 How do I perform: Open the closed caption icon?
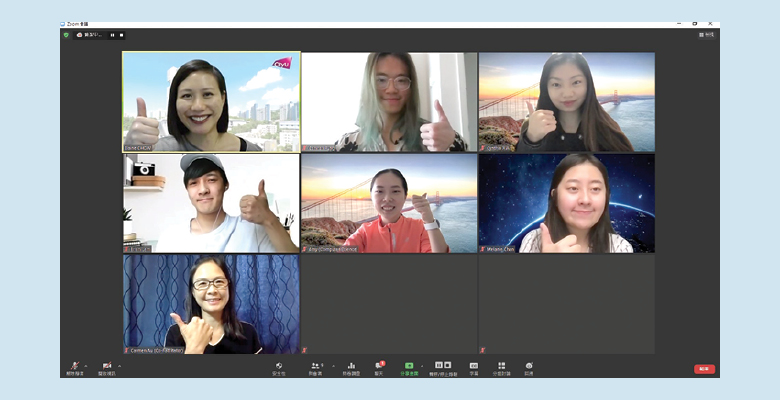[474, 366]
